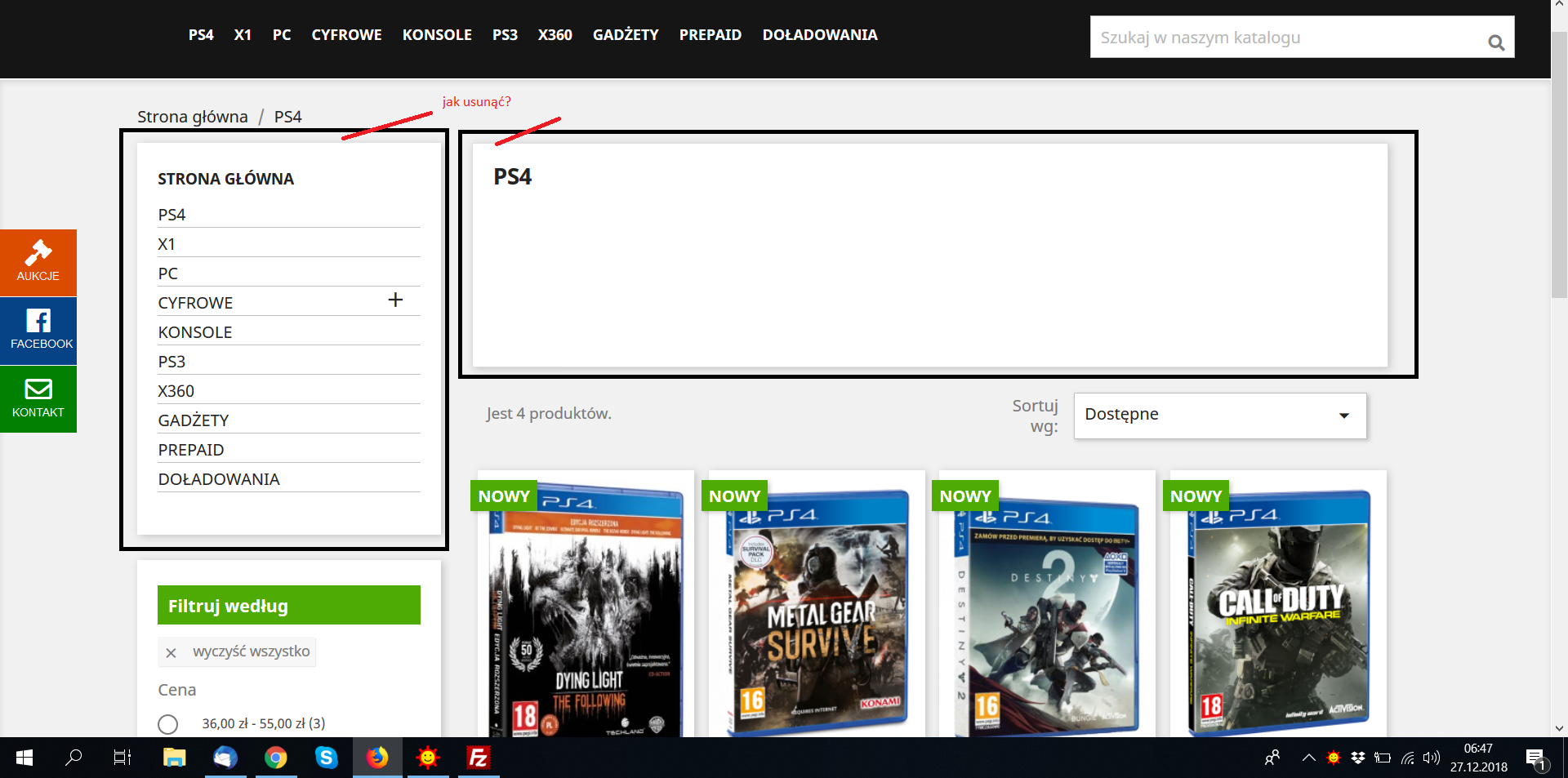Open the Facebook side button

click(x=38, y=331)
